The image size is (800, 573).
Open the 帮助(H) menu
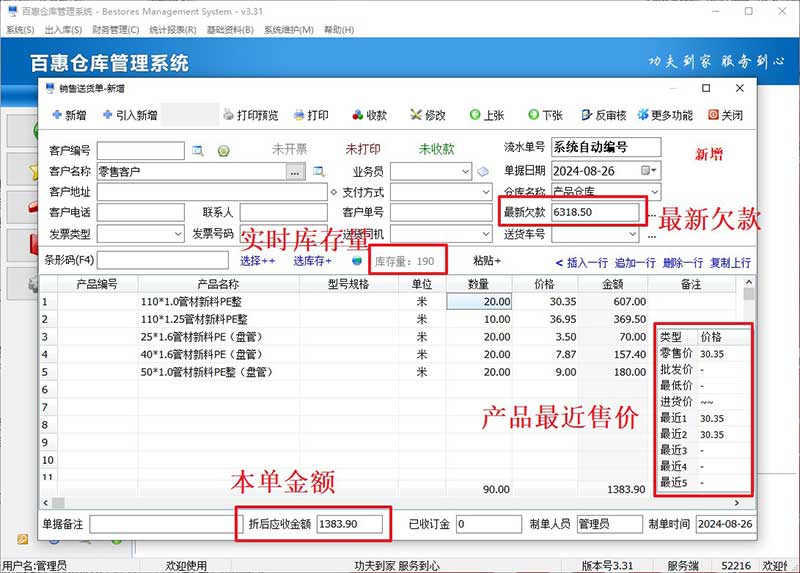coord(339,30)
